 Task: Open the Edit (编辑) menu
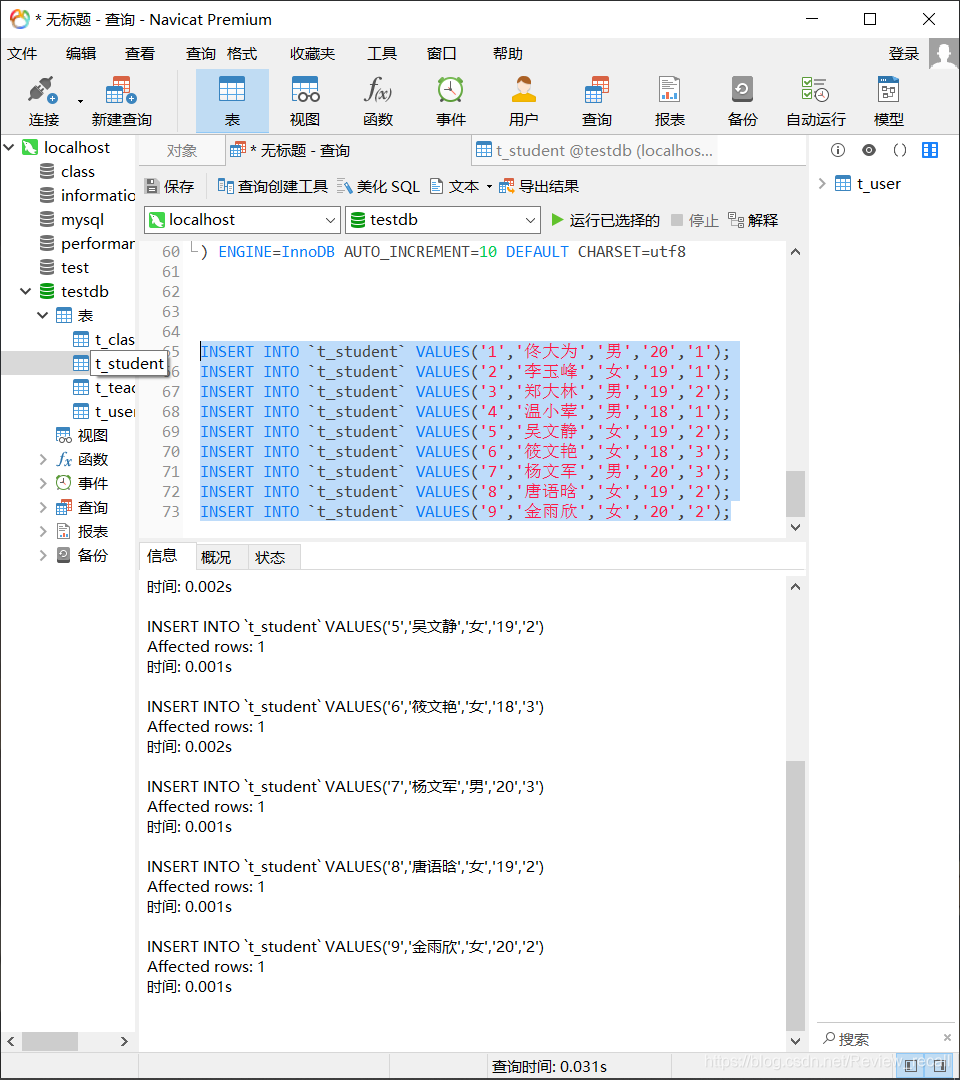coord(81,54)
